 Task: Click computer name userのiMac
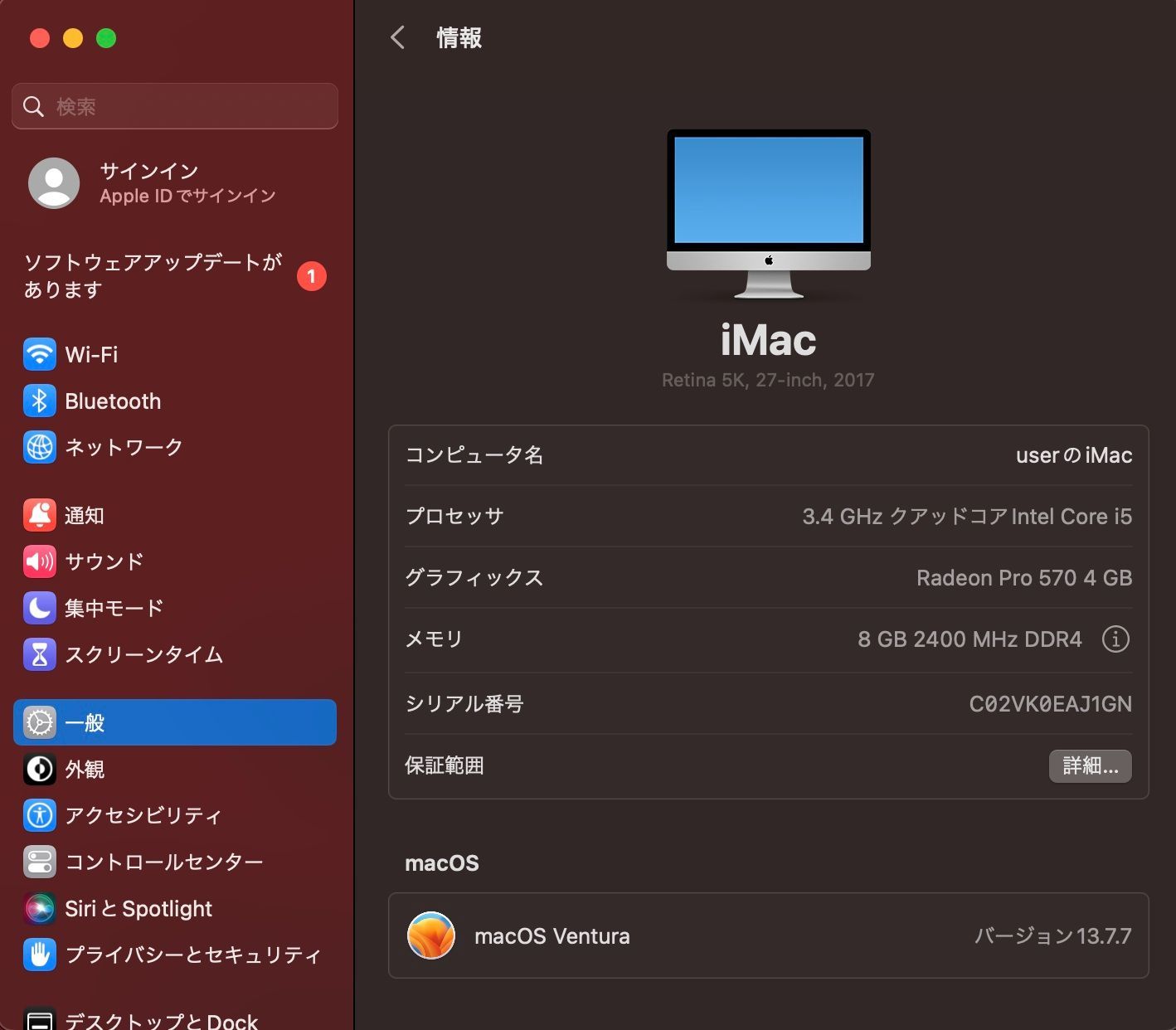coord(1074,455)
